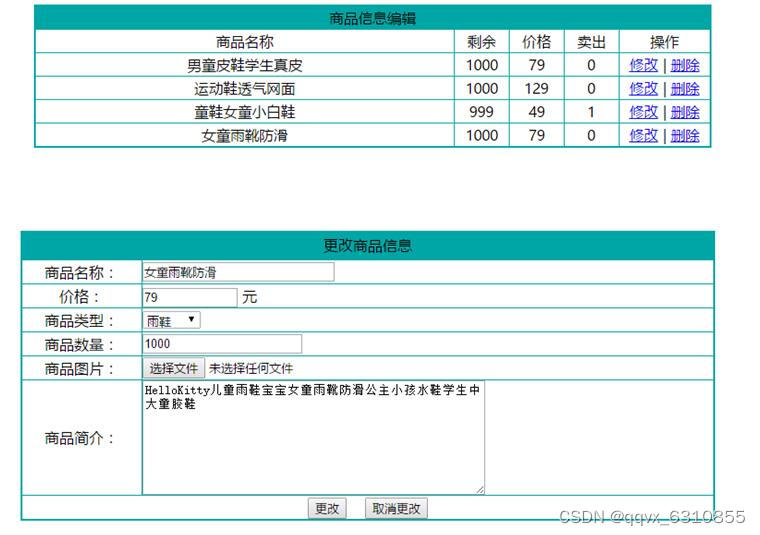The width and height of the screenshot is (760, 535).
Task: Click the 未选择任何文件 file status text
Action: tap(251, 369)
